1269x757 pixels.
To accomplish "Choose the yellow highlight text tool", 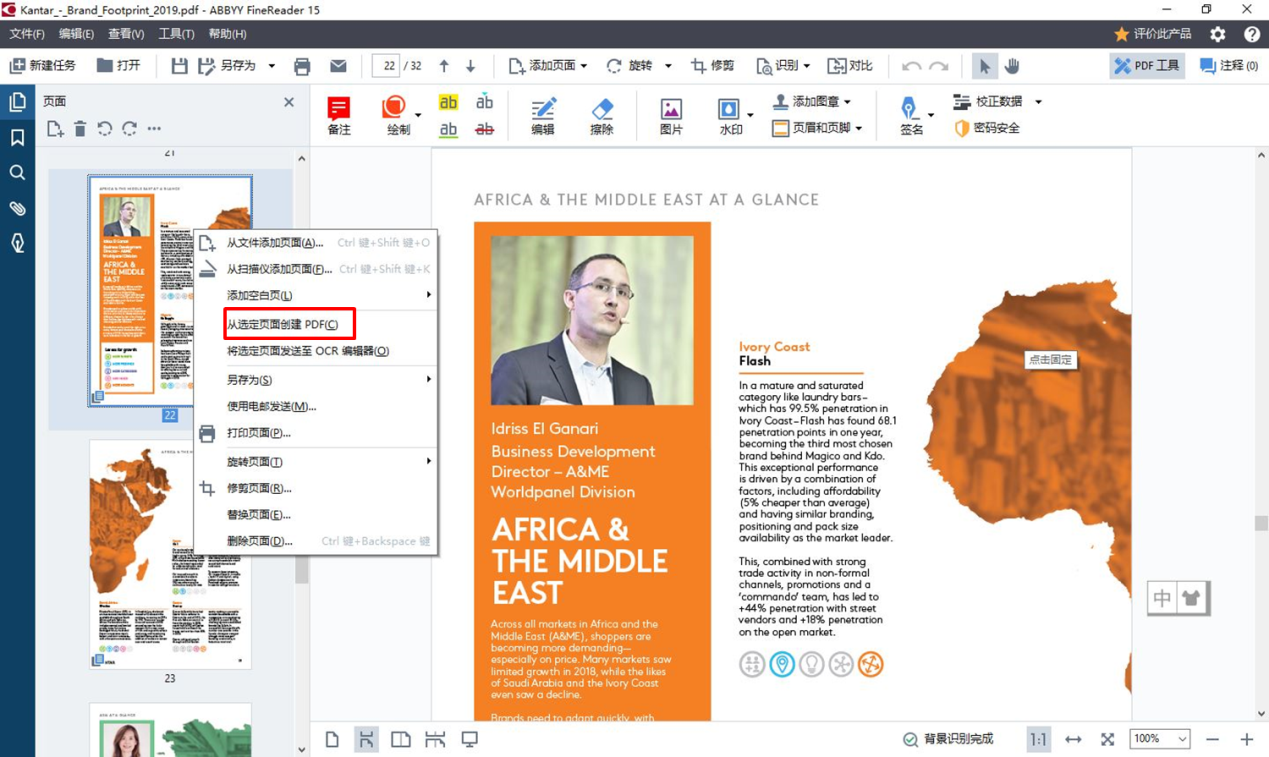I will [448, 102].
